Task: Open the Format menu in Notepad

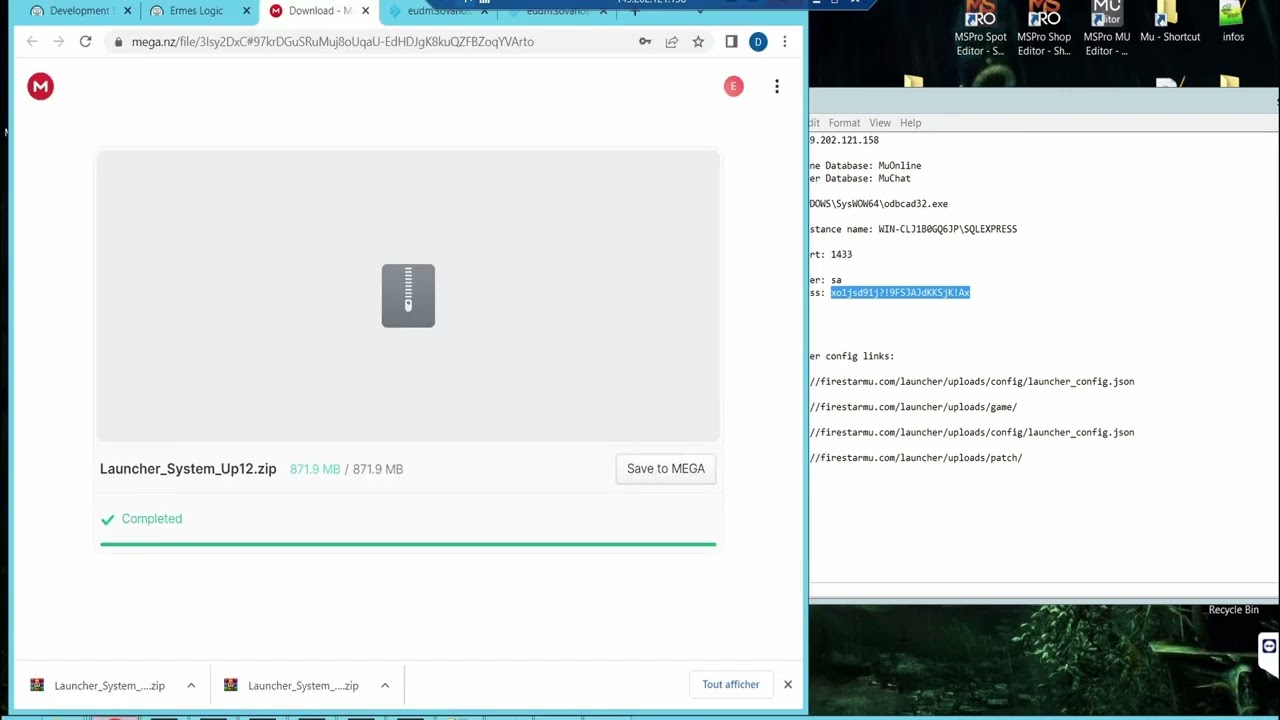Action: click(844, 123)
